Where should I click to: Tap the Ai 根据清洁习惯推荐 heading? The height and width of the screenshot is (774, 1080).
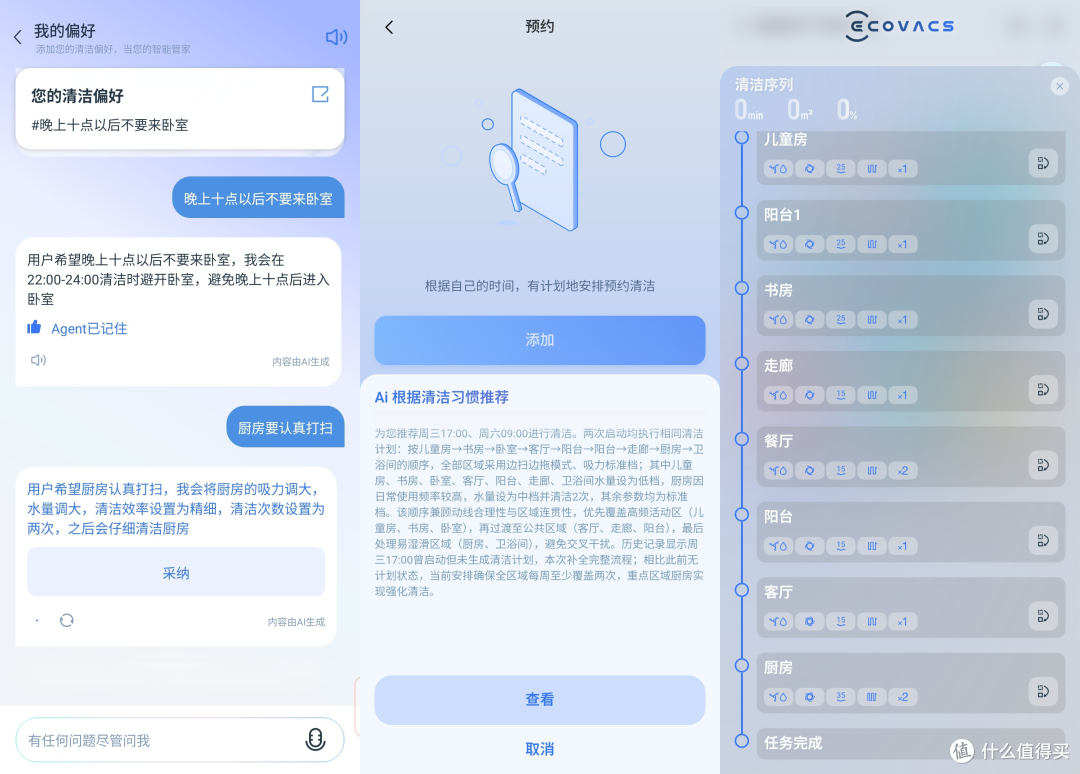click(x=442, y=397)
